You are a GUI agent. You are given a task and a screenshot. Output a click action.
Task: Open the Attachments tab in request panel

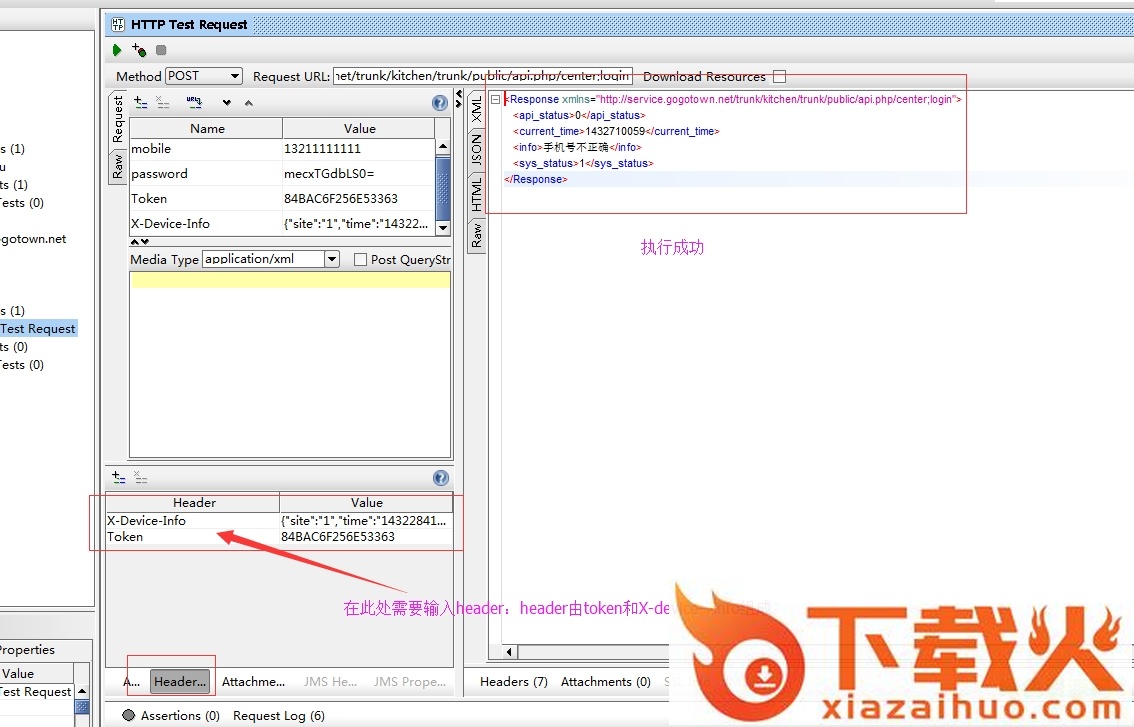click(x=253, y=682)
